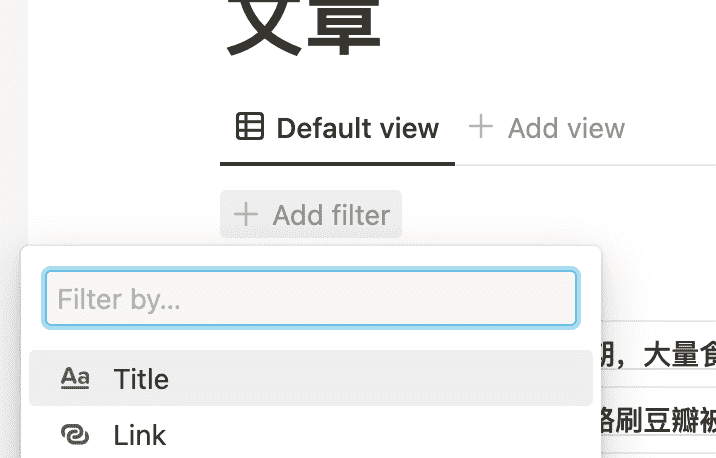Click the plus icon in Add filter
The image size is (716, 458).
pyautogui.click(x=243, y=214)
